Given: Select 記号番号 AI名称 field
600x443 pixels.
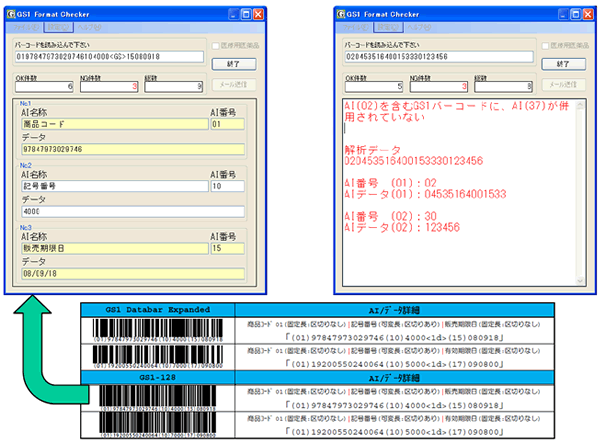Looking at the screenshot, I should [115, 186].
